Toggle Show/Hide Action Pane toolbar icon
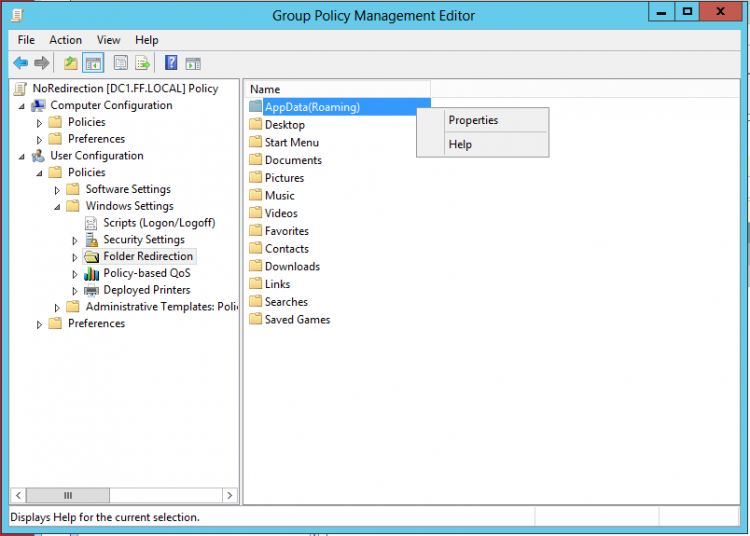This screenshot has height=536, width=750. [193, 63]
